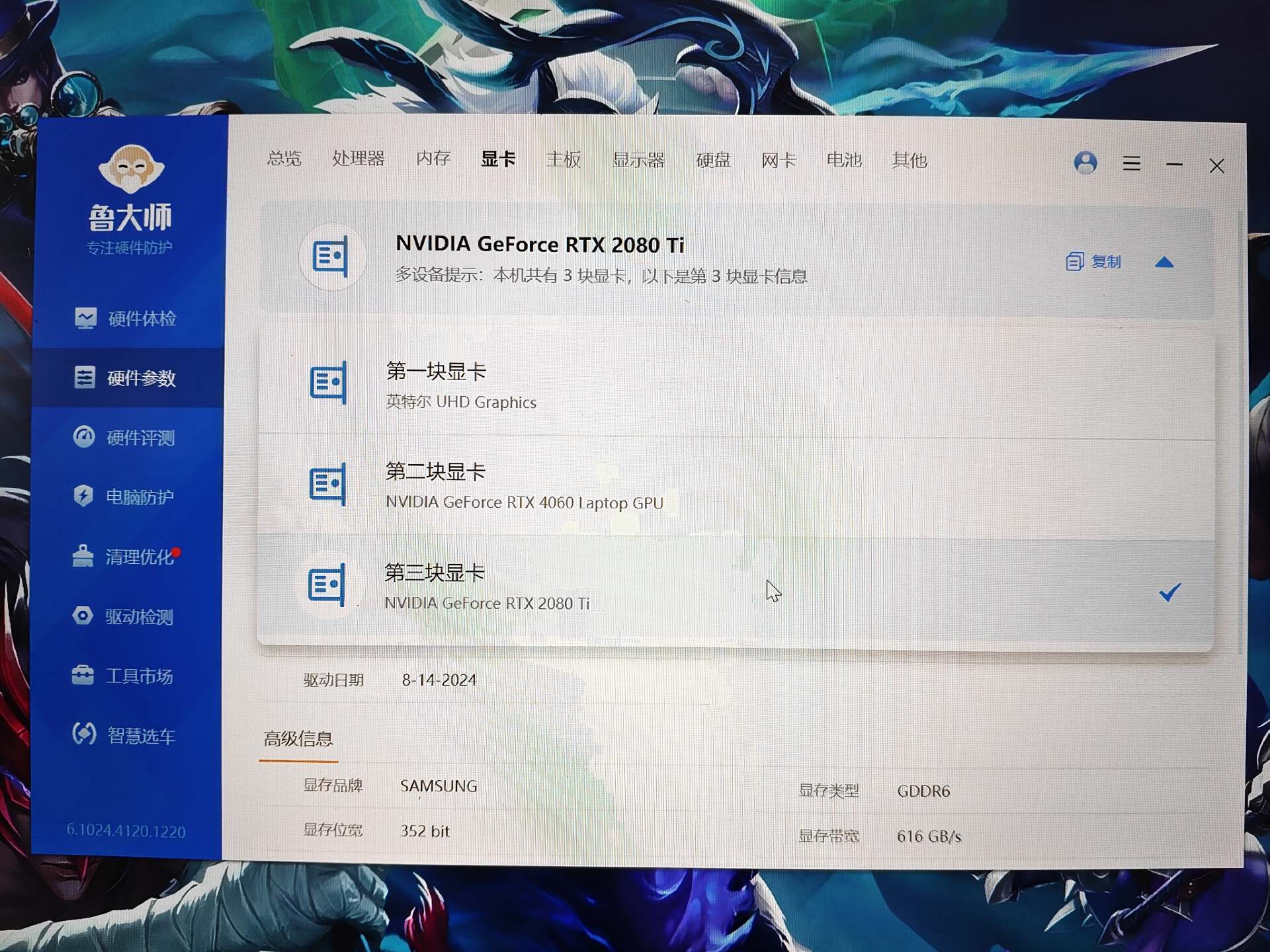The image size is (1270, 952).
Task: Click the vertical scrollbar on right edge
Action: [1238, 430]
